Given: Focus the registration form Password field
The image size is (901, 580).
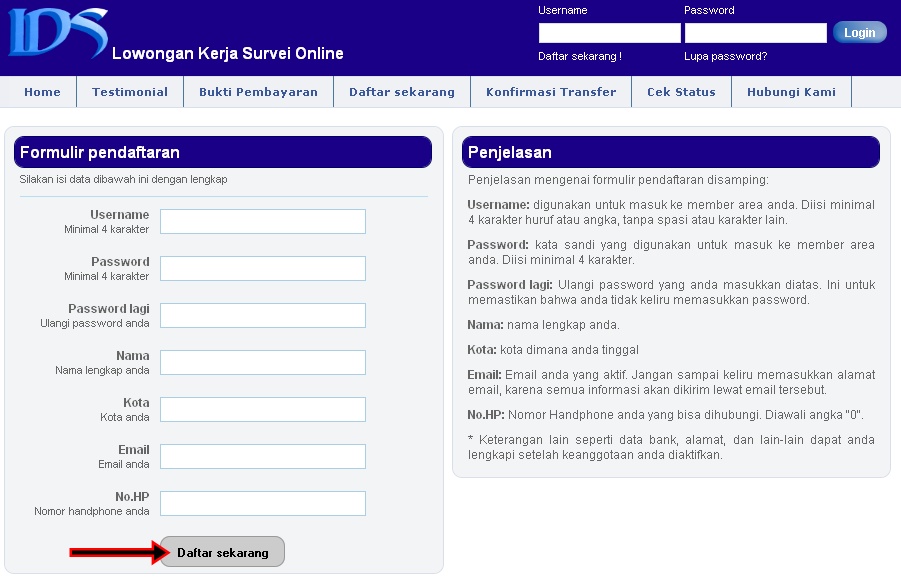Looking at the screenshot, I should coord(263,268).
